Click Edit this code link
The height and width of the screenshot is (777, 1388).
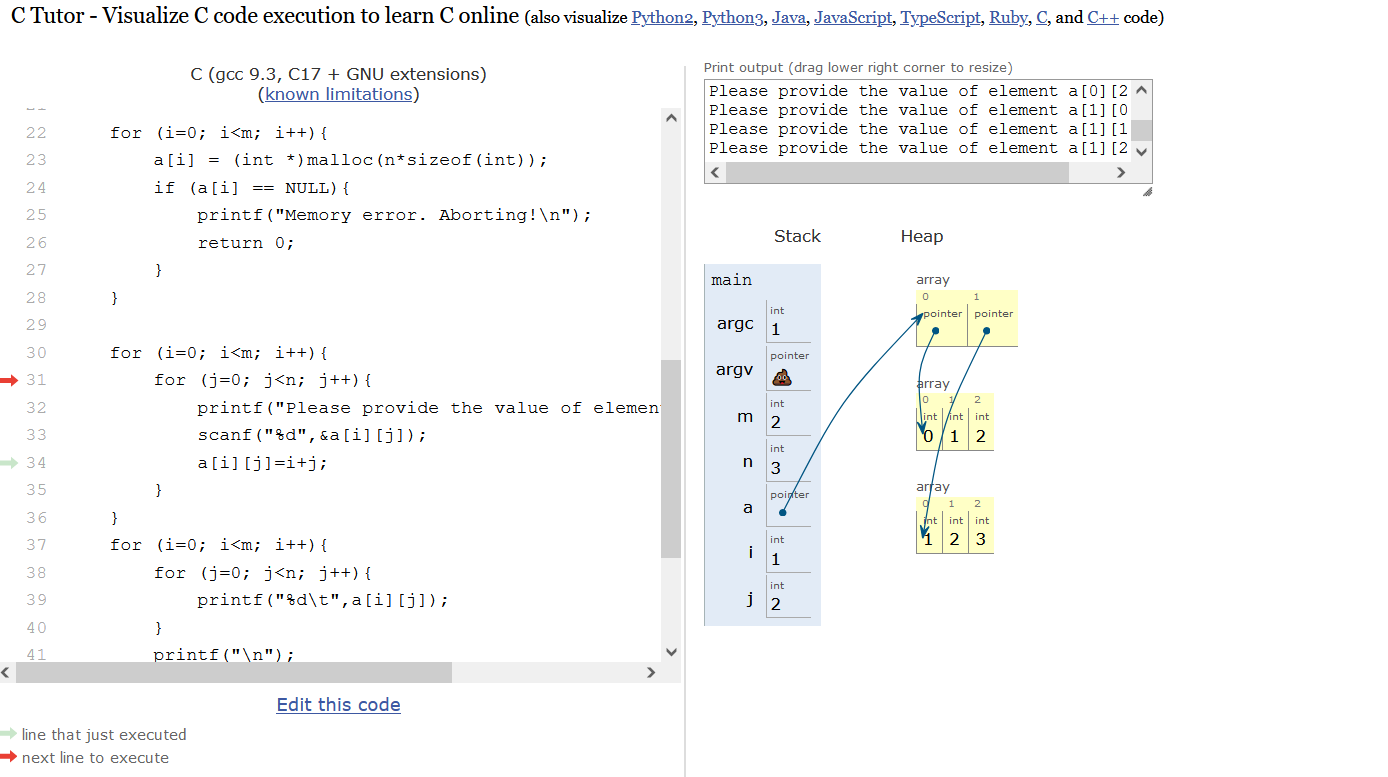[338, 705]
